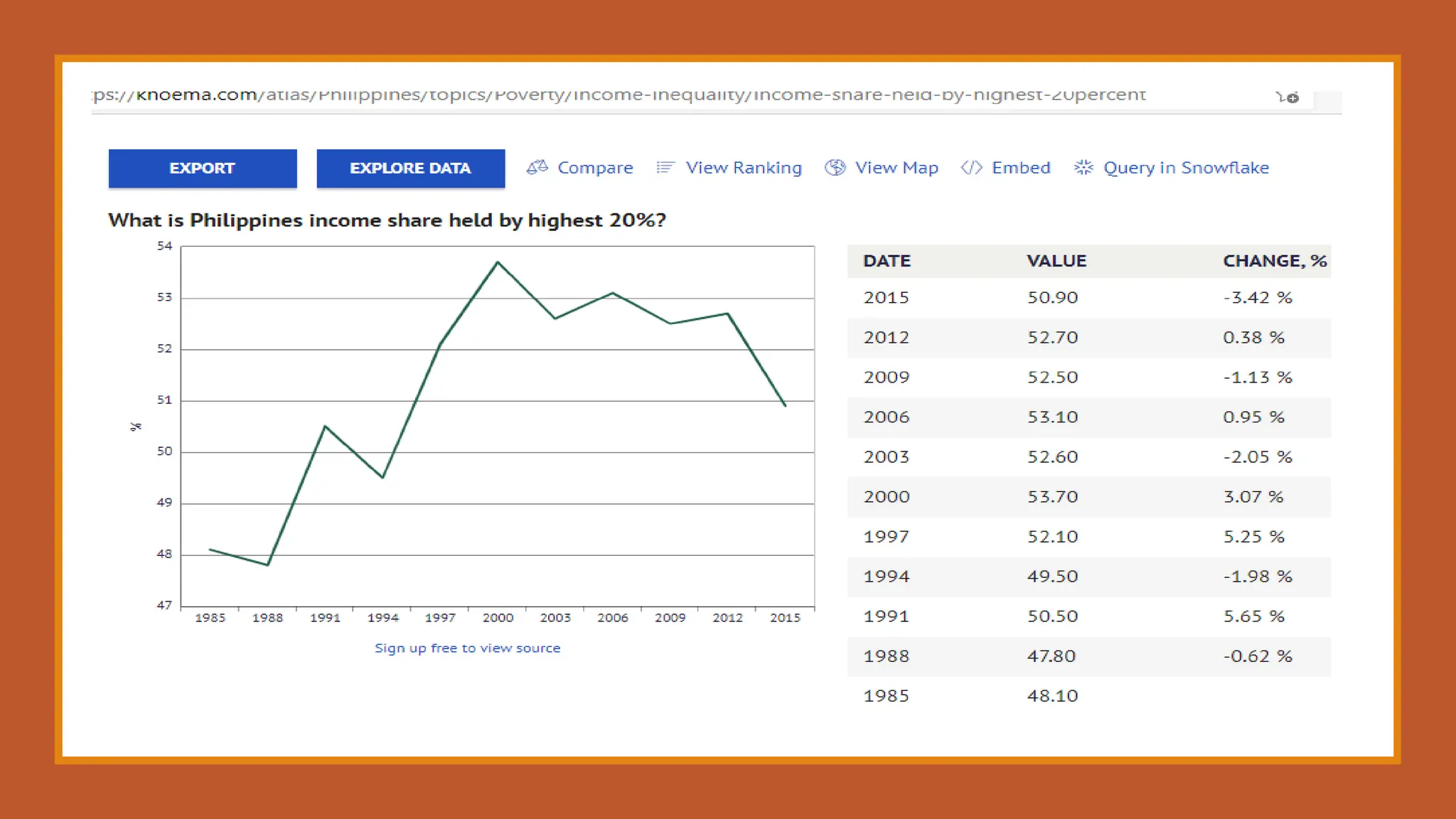Image resolution: width=1456 pixels, height=819 pixels.
Task: Click the plus icon in address bar
Action: pyautogui.click(x=1292, y=97)
